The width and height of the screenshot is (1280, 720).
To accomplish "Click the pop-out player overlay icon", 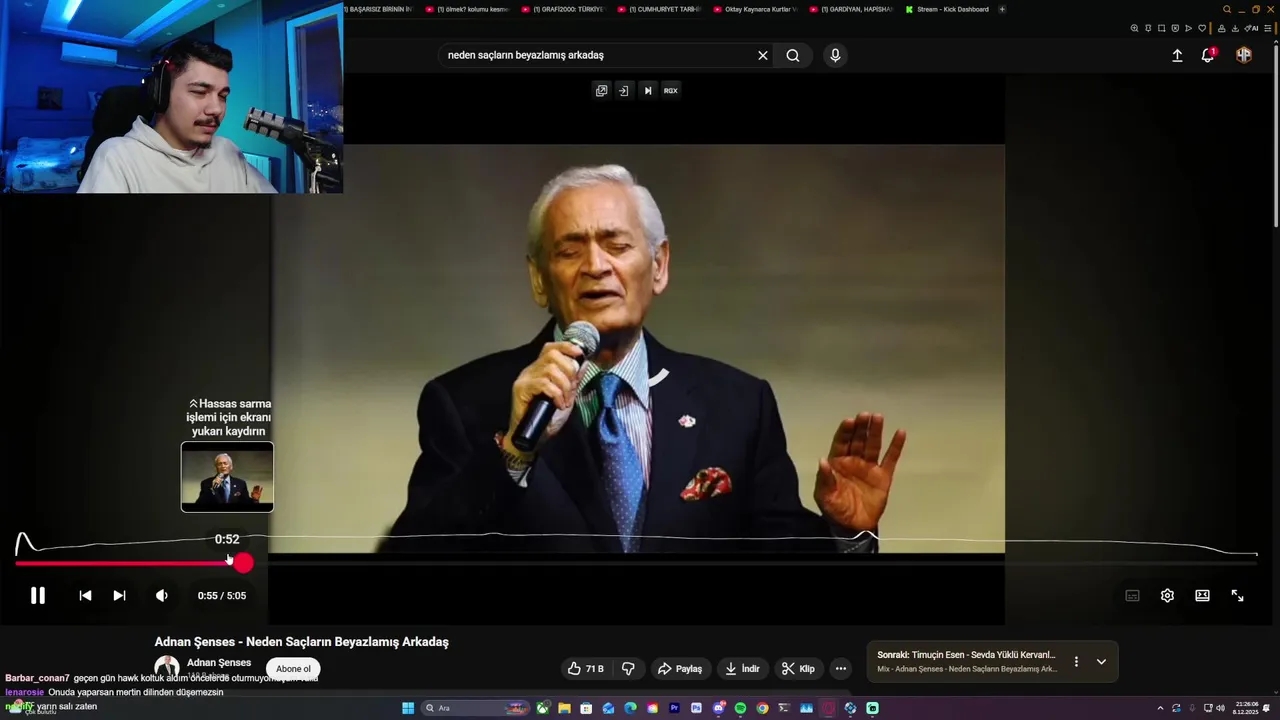I will pos(601,90).
